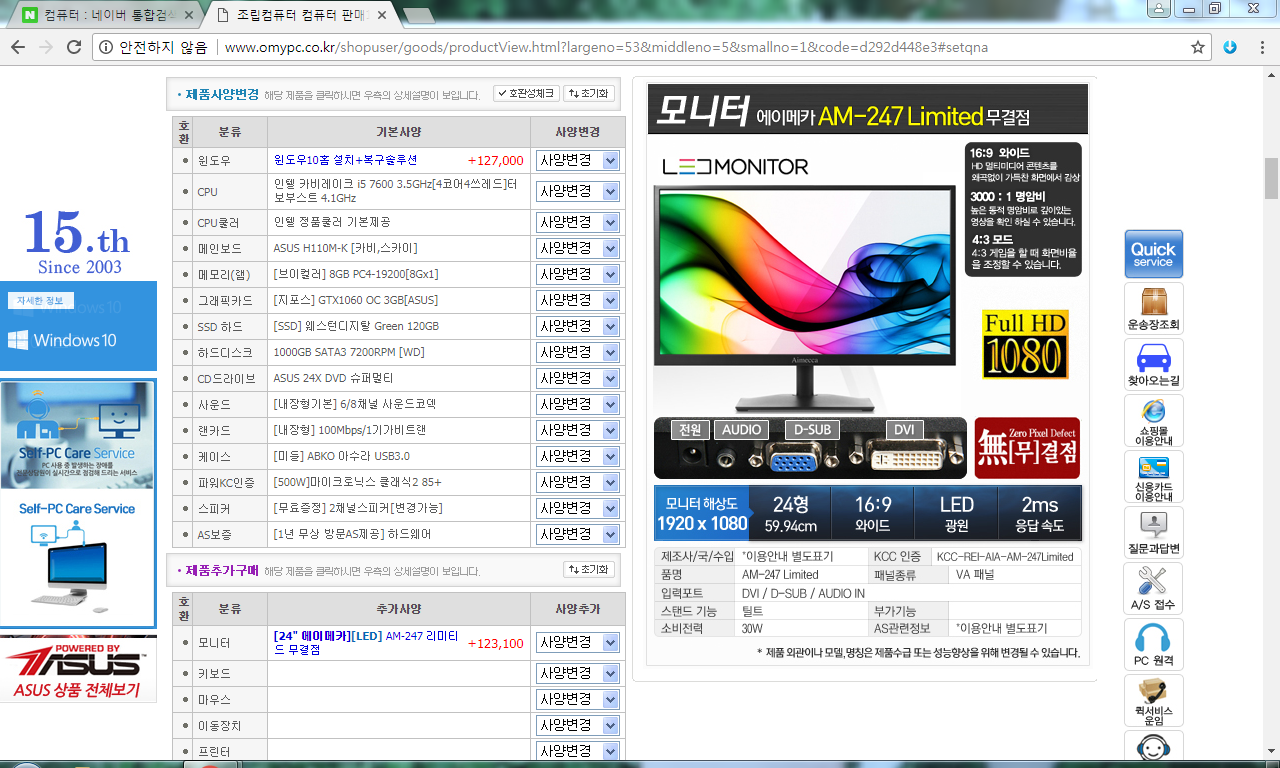The image size is (1280, 768).
Task: Bookmark this page with the star icon
Action: point(1198,47)
